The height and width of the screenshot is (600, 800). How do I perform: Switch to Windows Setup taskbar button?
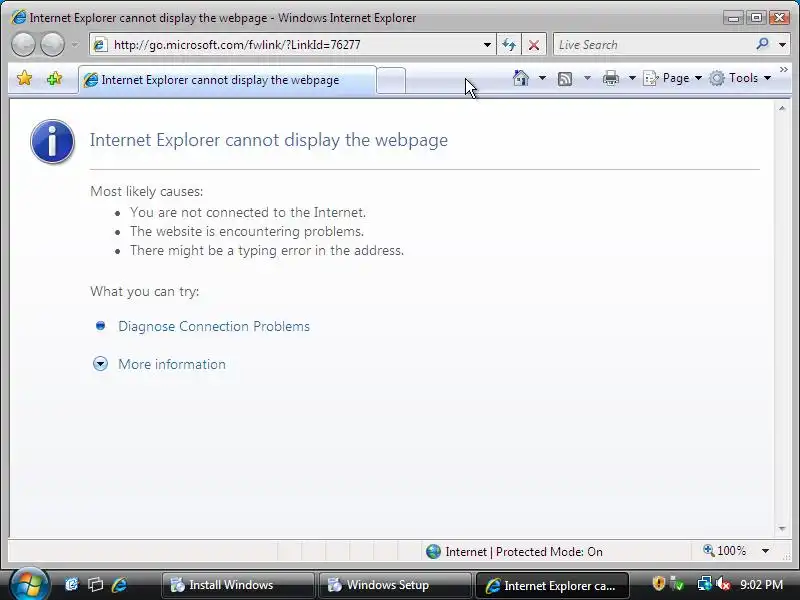point(395,585)
